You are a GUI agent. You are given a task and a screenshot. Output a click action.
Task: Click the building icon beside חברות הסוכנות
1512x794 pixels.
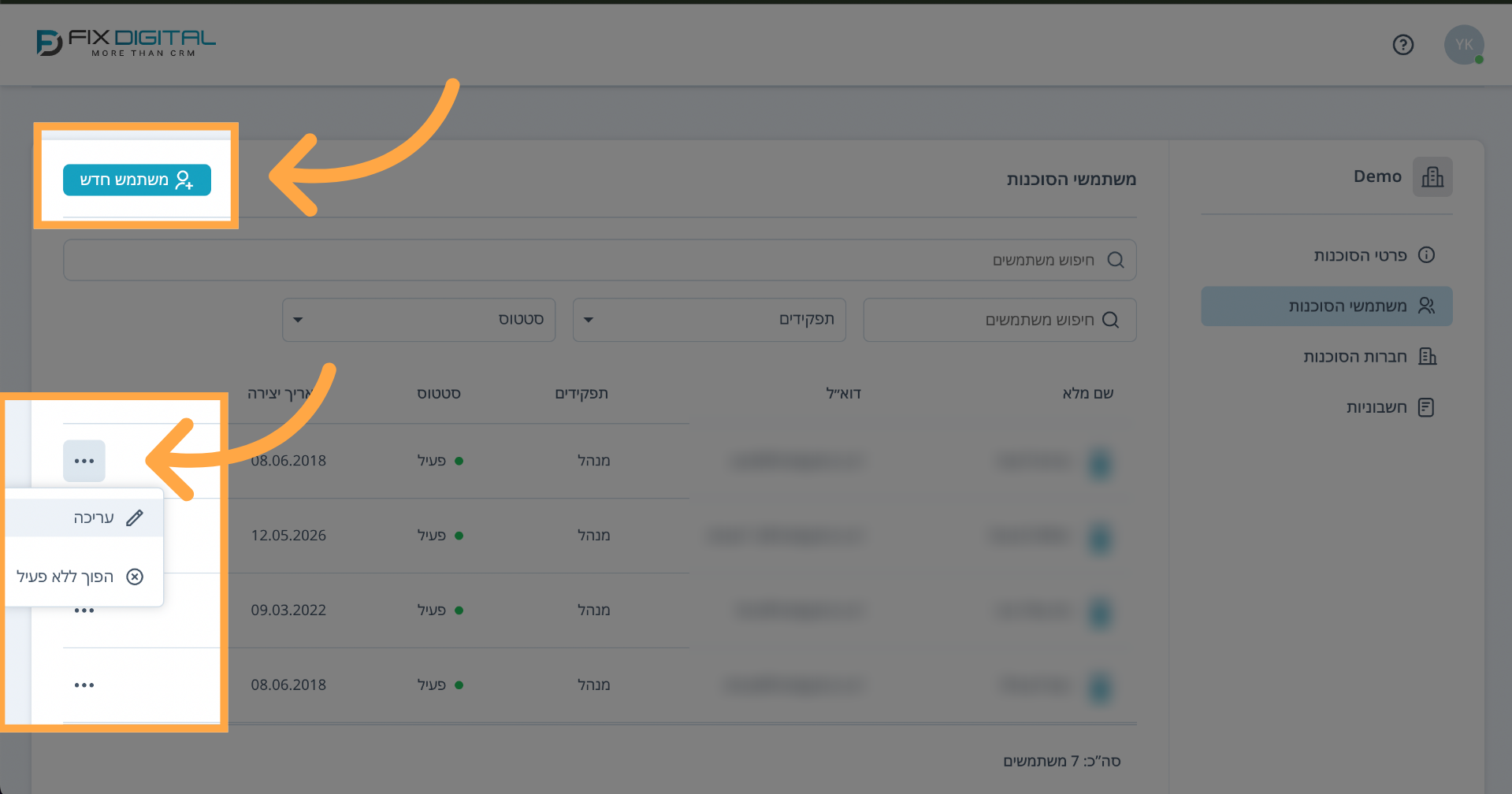[x=1427, y=357]
